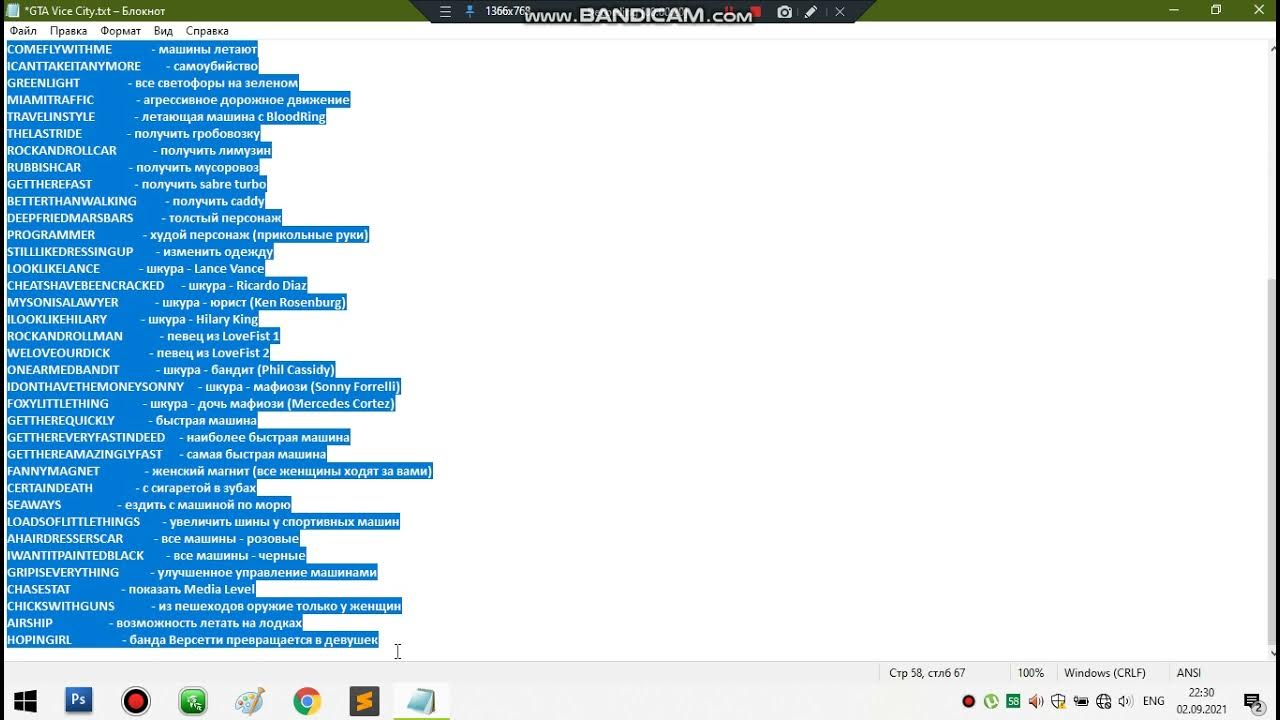
Task: Click the red recording tray icon
Action: tap(968, 701)
